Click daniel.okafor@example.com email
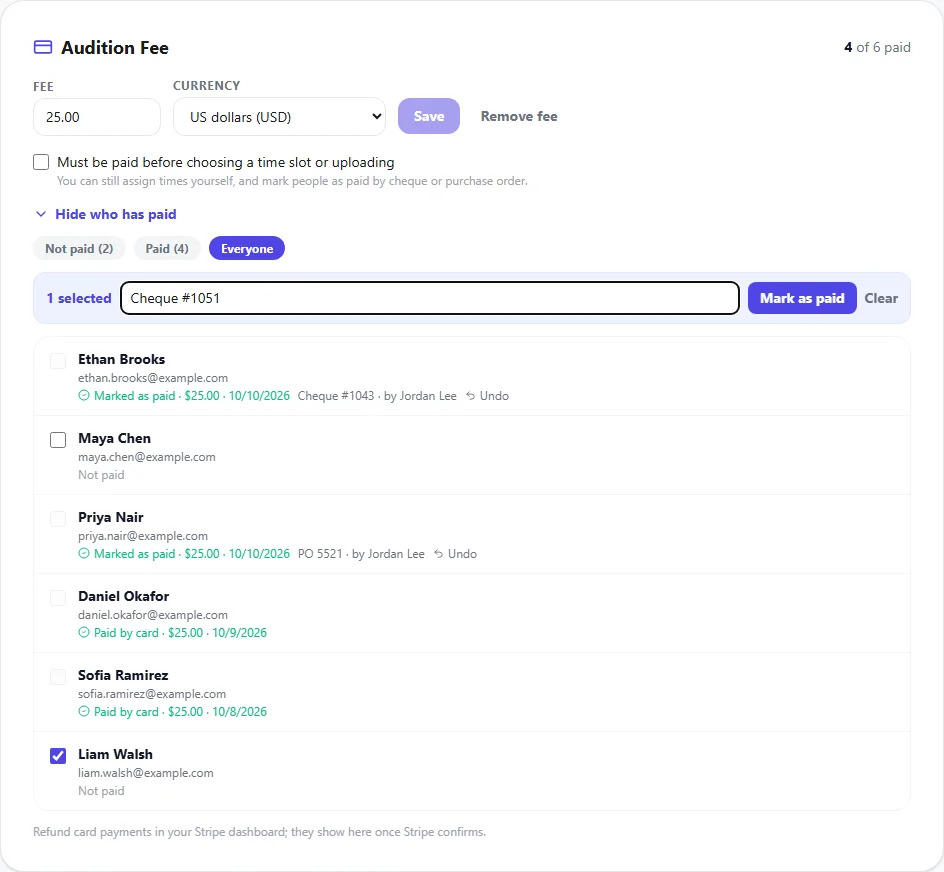Image resolution: width=944 pixels, height=872 pixels. (x=153, y=615)
